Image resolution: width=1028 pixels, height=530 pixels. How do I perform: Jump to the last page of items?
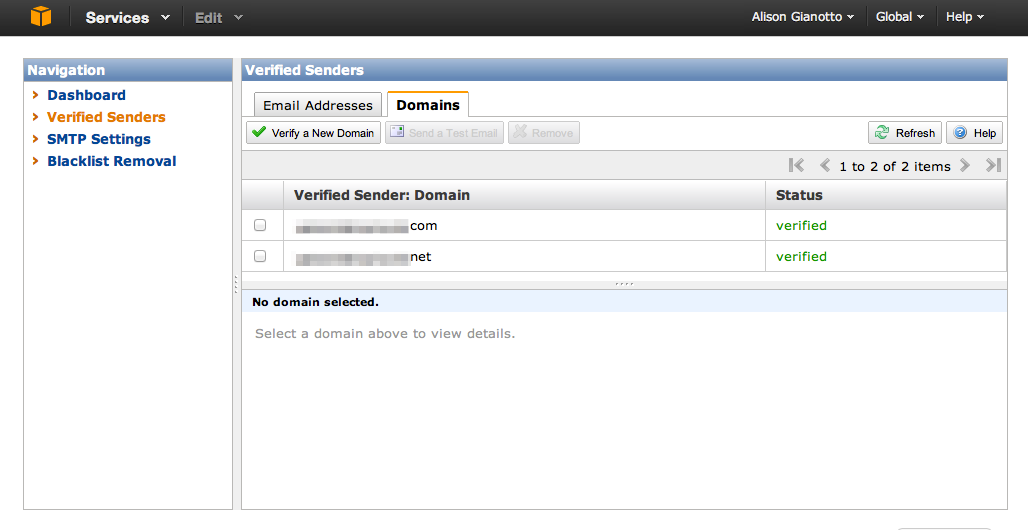(993, 165)
